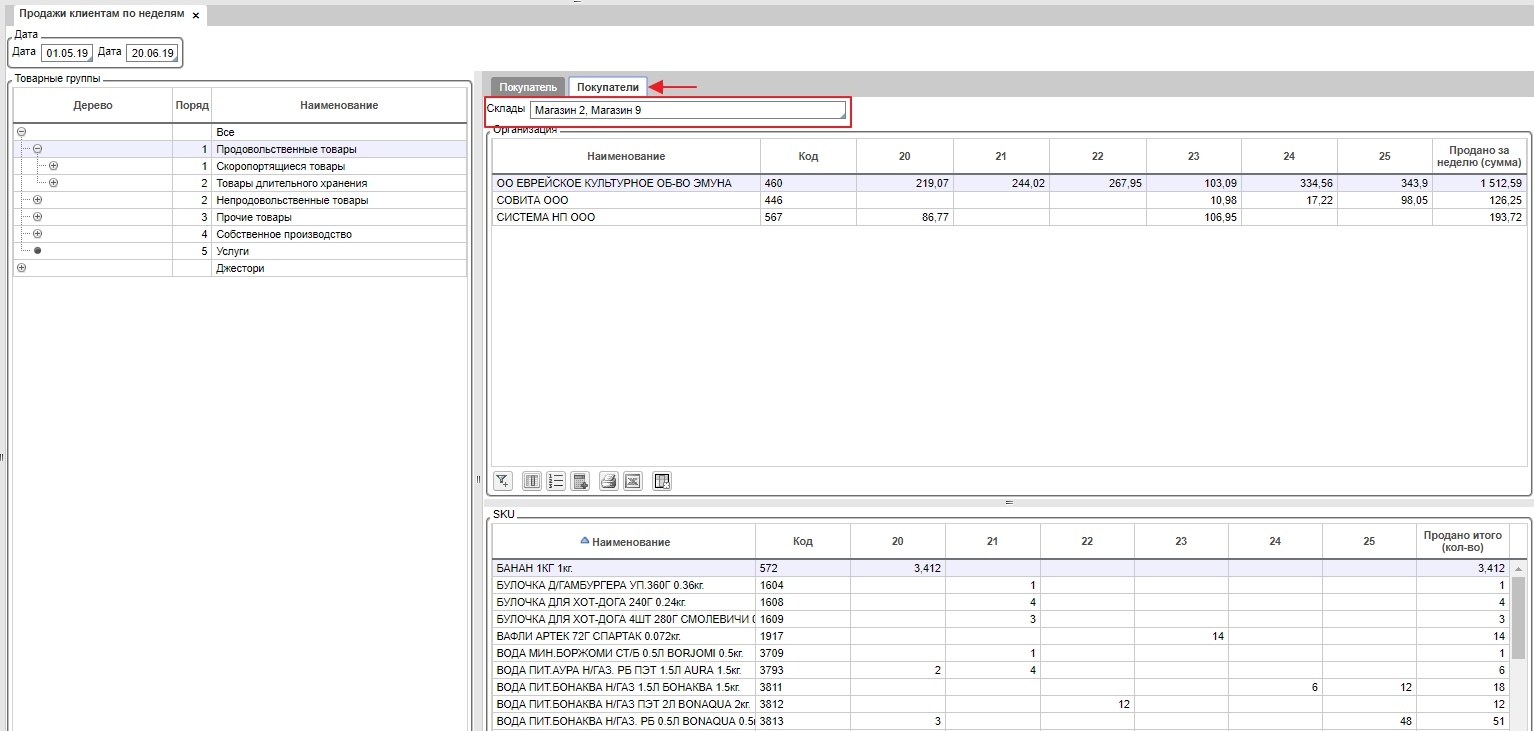Click the numbered list sorting icon

pos(556,481)
